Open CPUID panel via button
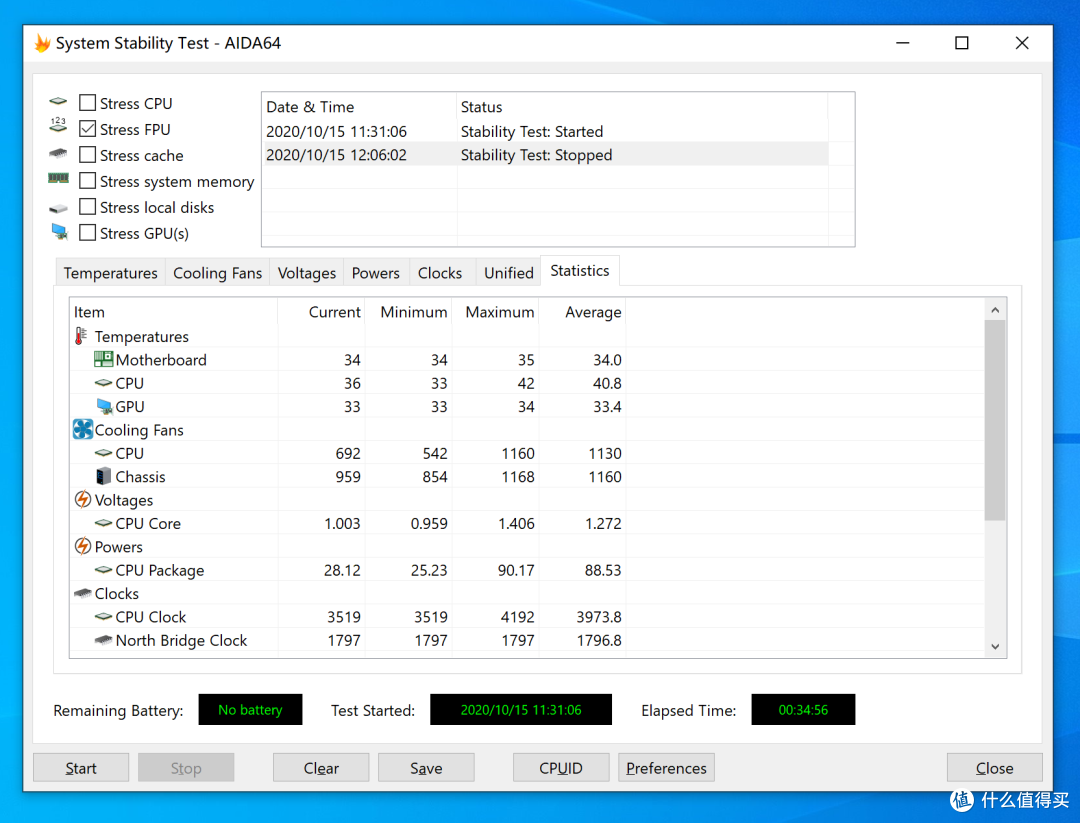The width and height of the screenshot is (1080, 823). (x=561, y=767)
